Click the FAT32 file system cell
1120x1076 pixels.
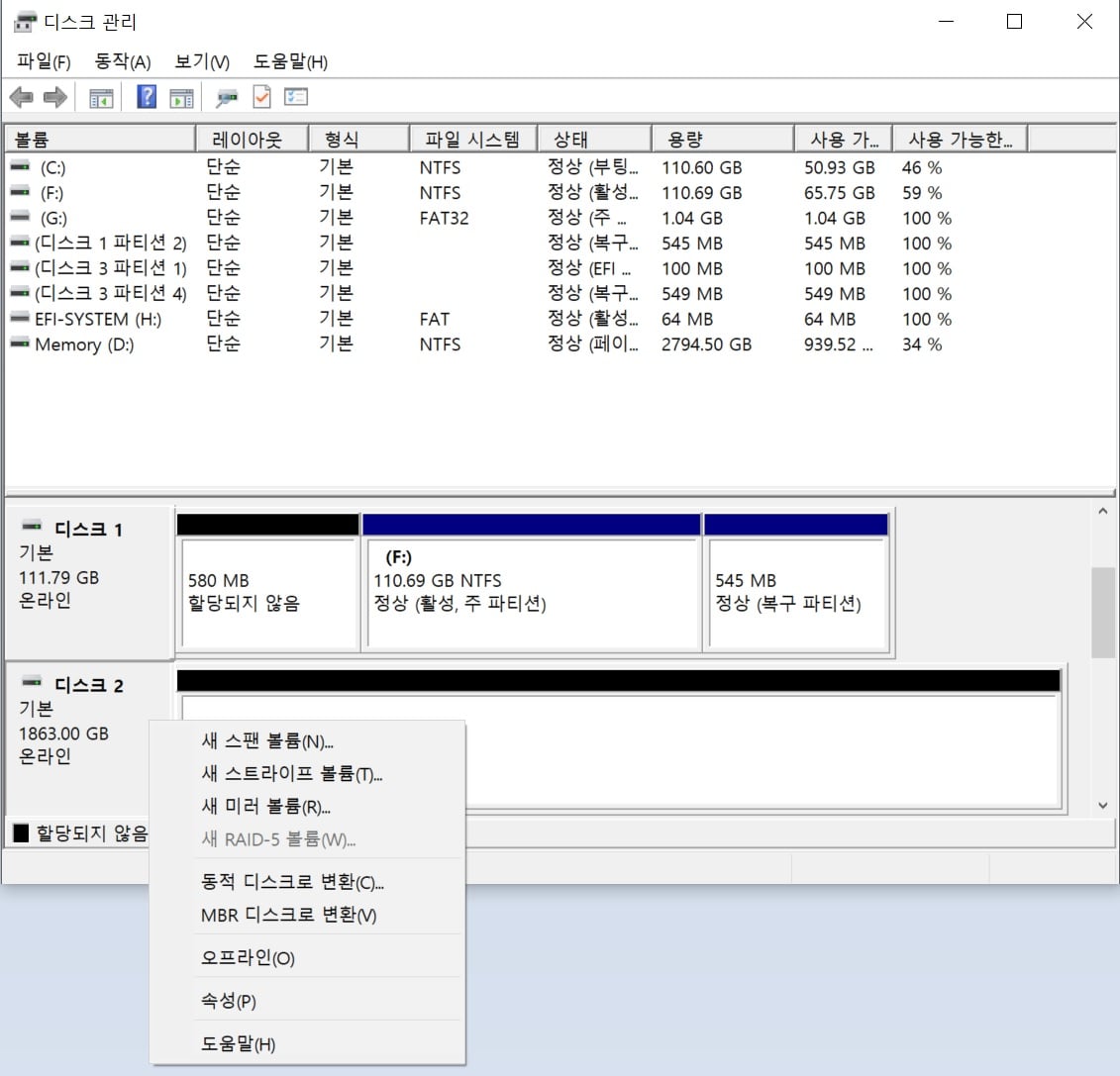coord(444,218)
